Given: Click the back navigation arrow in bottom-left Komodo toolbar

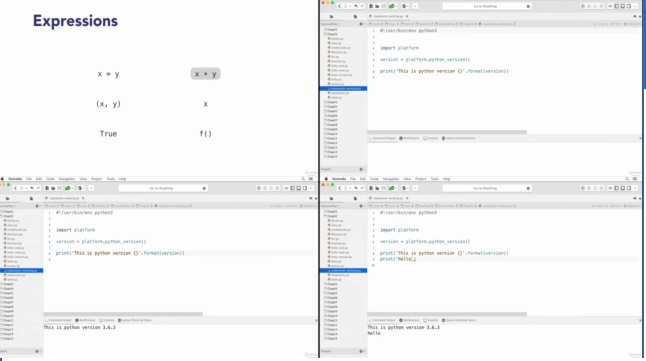Looking at the screenshot, I should [15, 188].
